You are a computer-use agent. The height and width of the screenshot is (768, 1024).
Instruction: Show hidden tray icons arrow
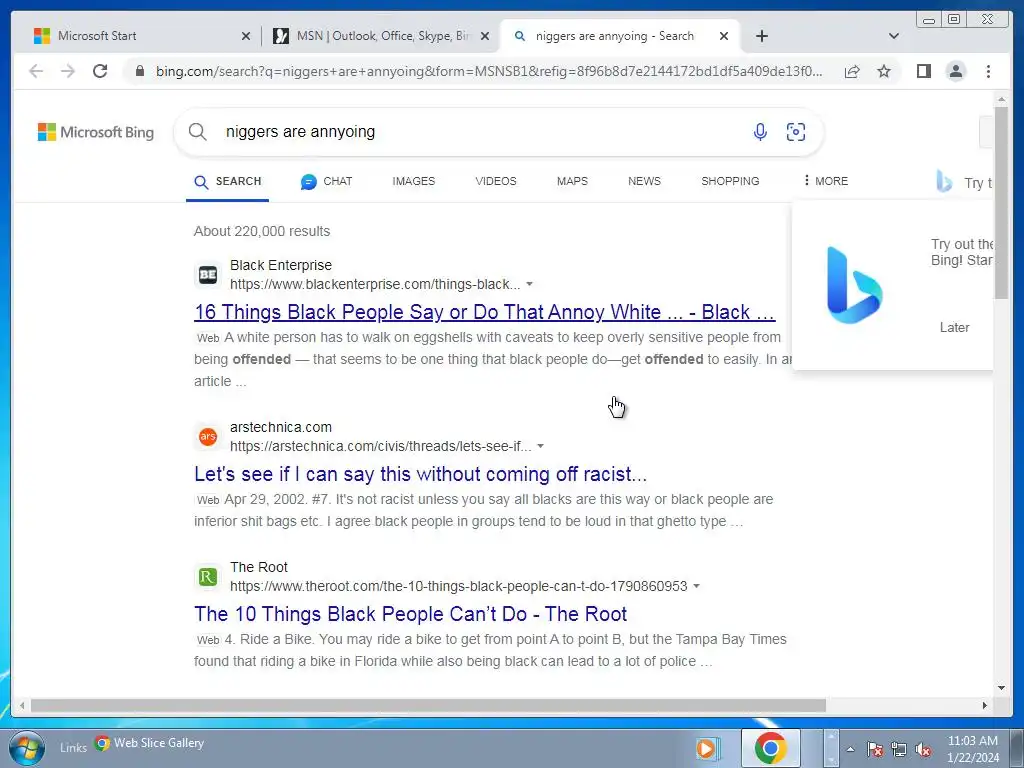point(850,749)
